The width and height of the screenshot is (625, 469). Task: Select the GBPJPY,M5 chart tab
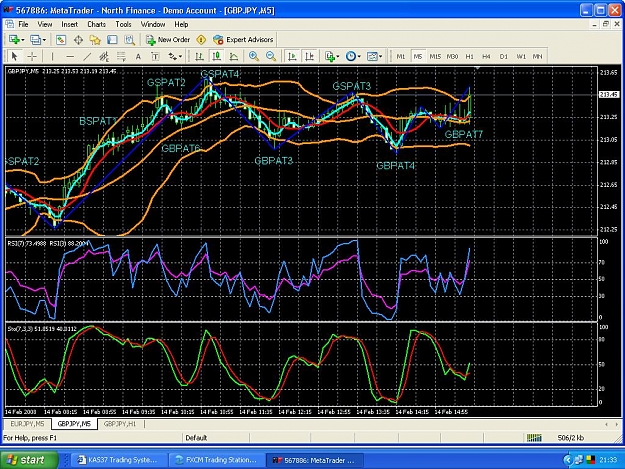(74, 424)
